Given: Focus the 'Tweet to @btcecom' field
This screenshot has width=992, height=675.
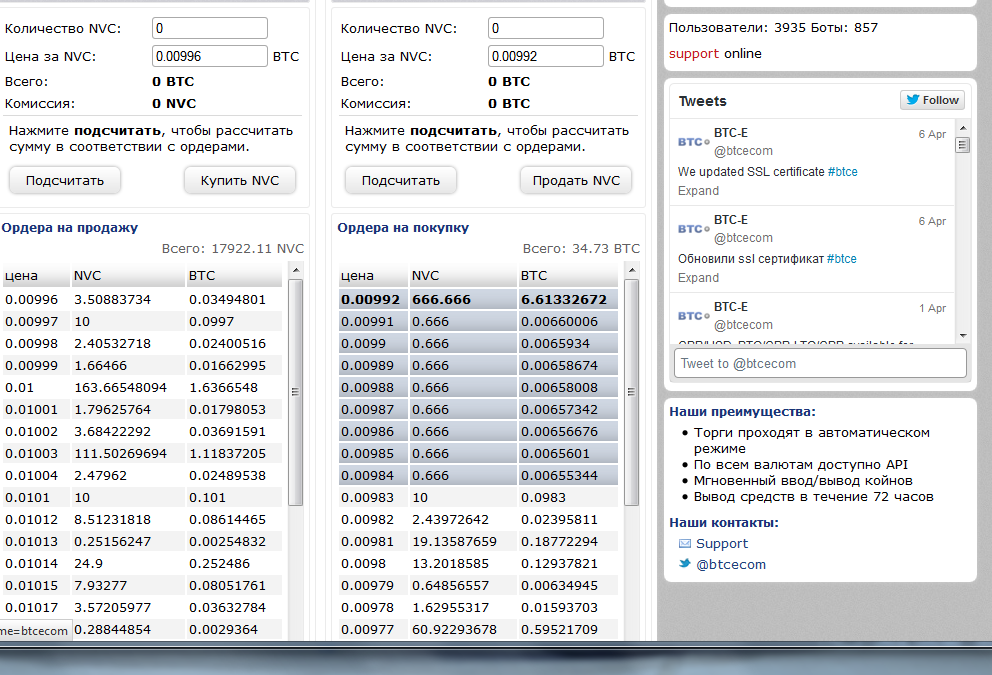Looking at the screenshot, I should point(820,363).
